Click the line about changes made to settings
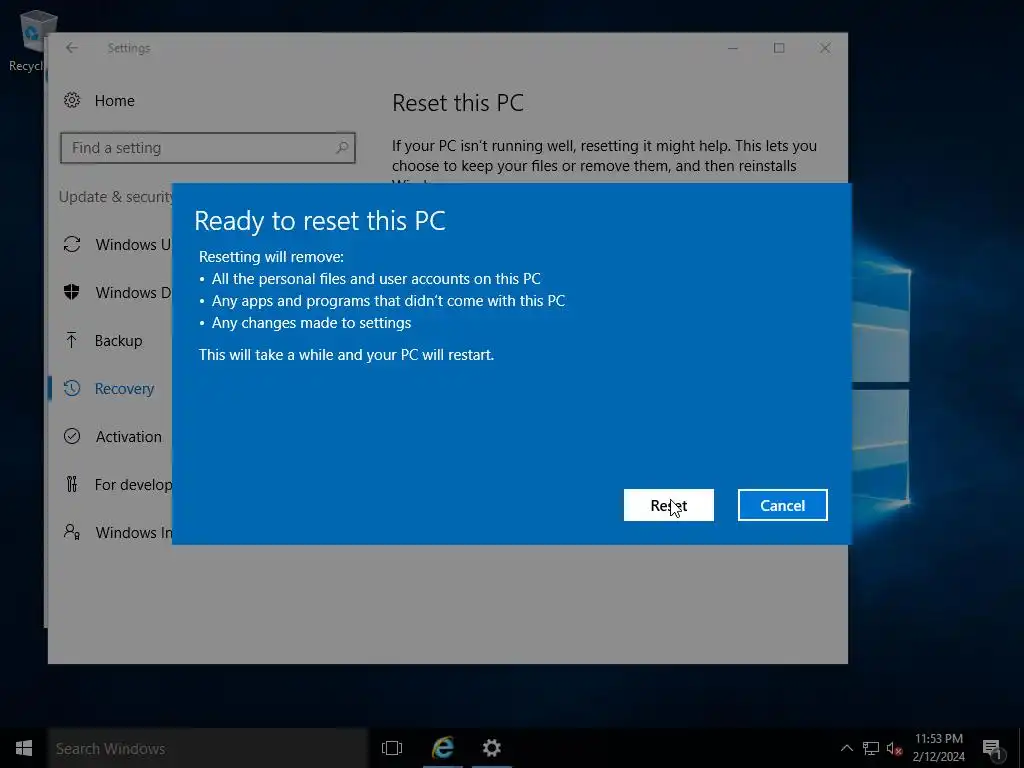 (x=312, y=323)
